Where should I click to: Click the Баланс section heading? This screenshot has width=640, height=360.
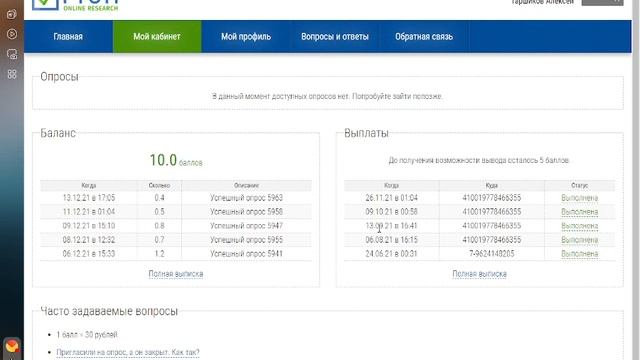click(58, 133)
